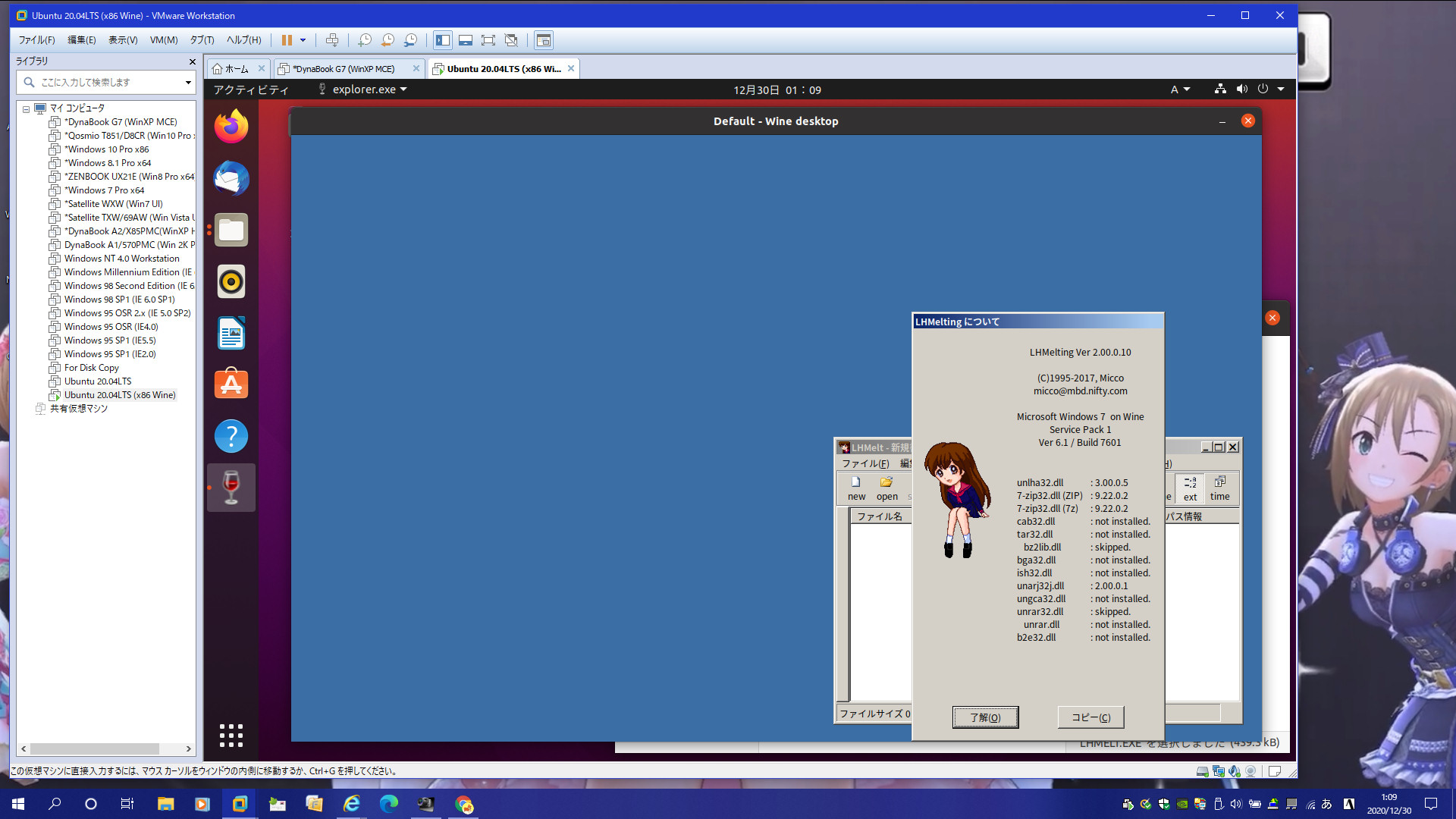
Task: Open the VMware タブ(T) menu
Action: click(202, 40)
